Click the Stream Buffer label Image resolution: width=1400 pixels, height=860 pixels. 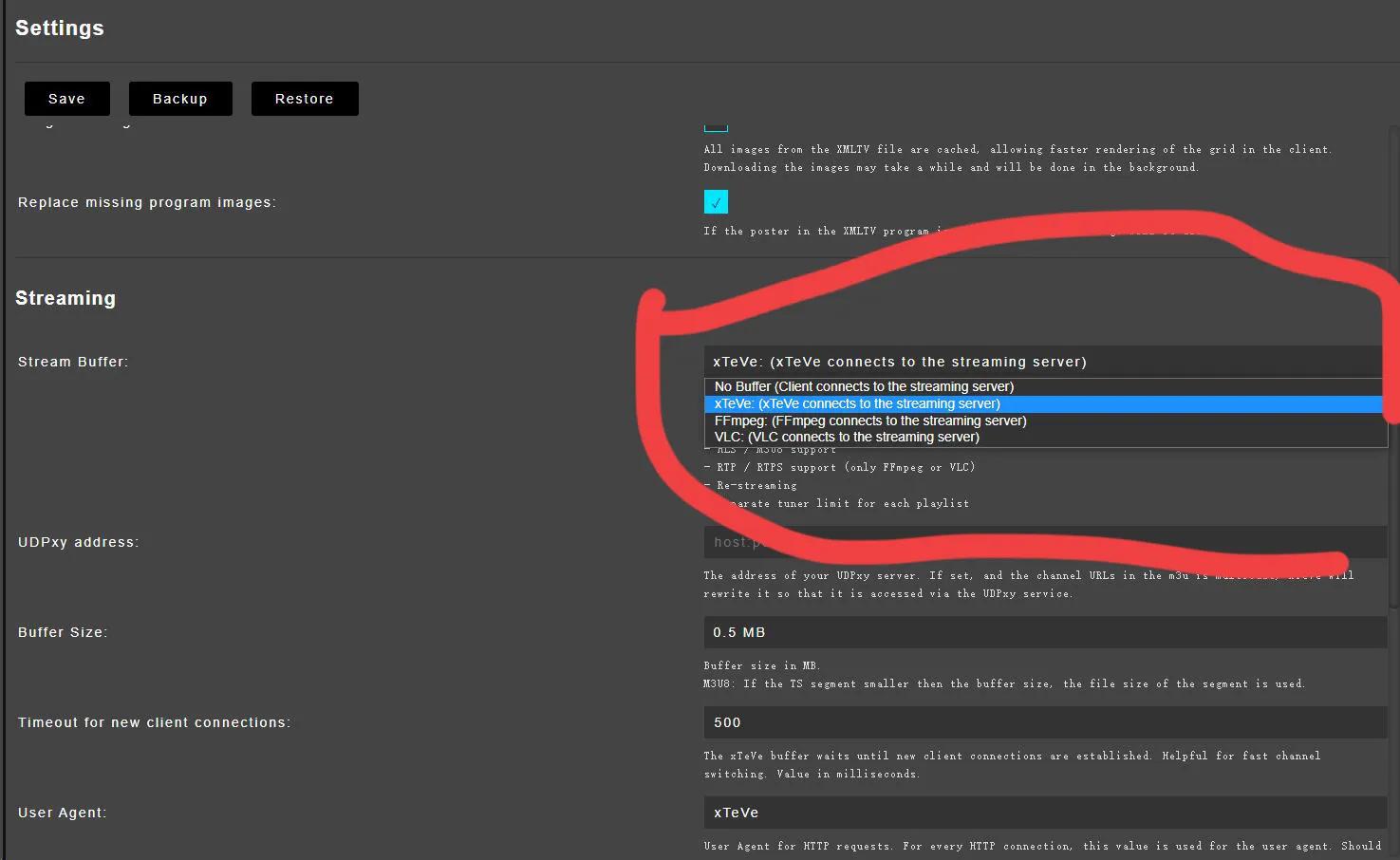pos(73,362)
